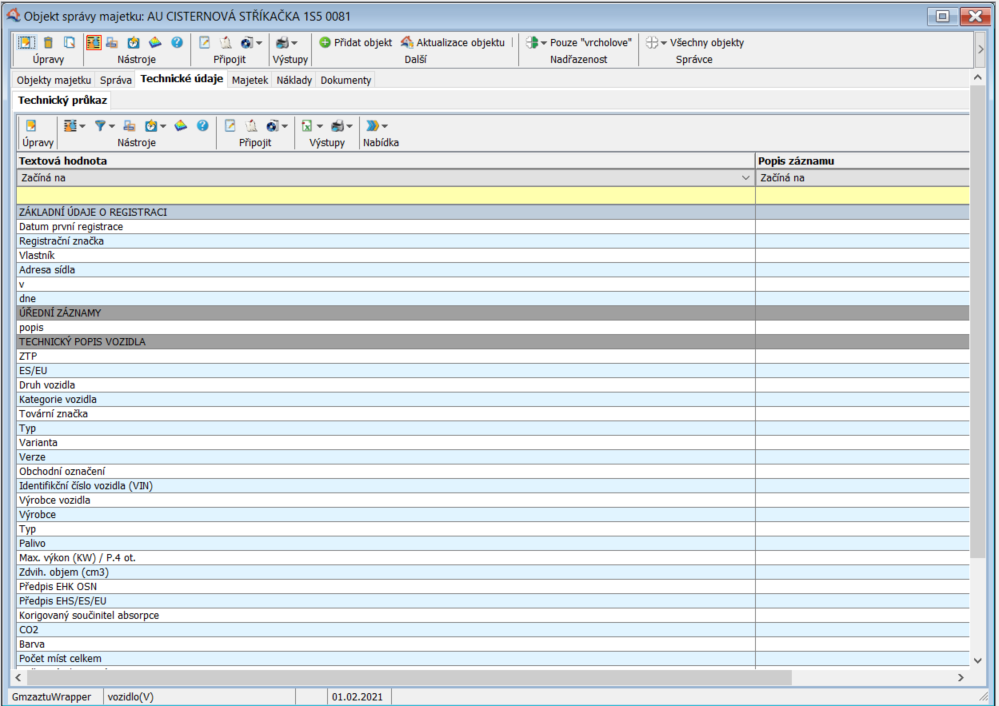The image size is (999, 706).
Task: Click the colored layers icon in top Nástroje group
Action: click(x=155, y=43)
